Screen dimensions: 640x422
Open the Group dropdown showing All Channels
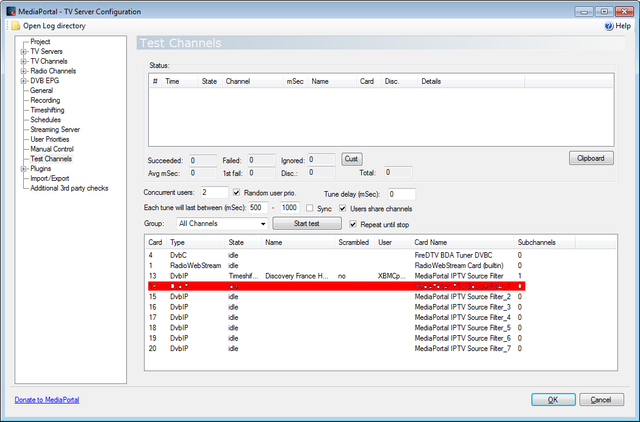220,224
